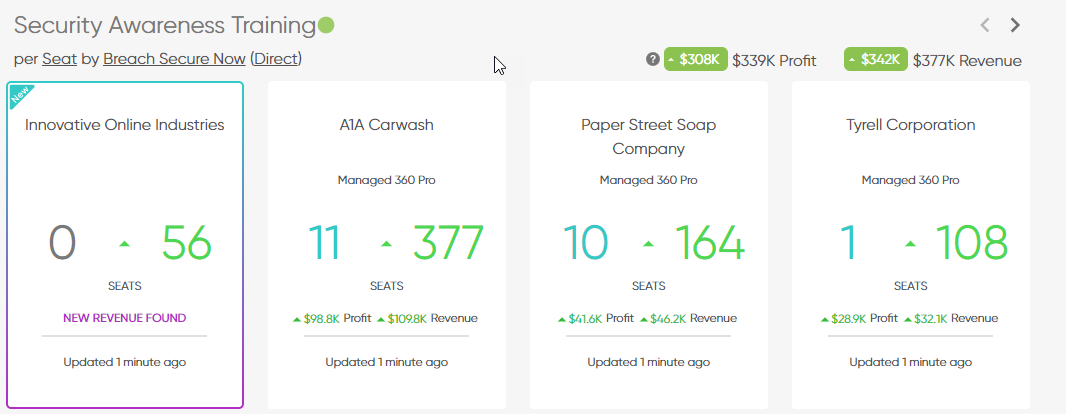The width and height of the screenshot is (1066, 414).
Task: Click the next arrow chevron
Action: click(x=1015, y=25)
